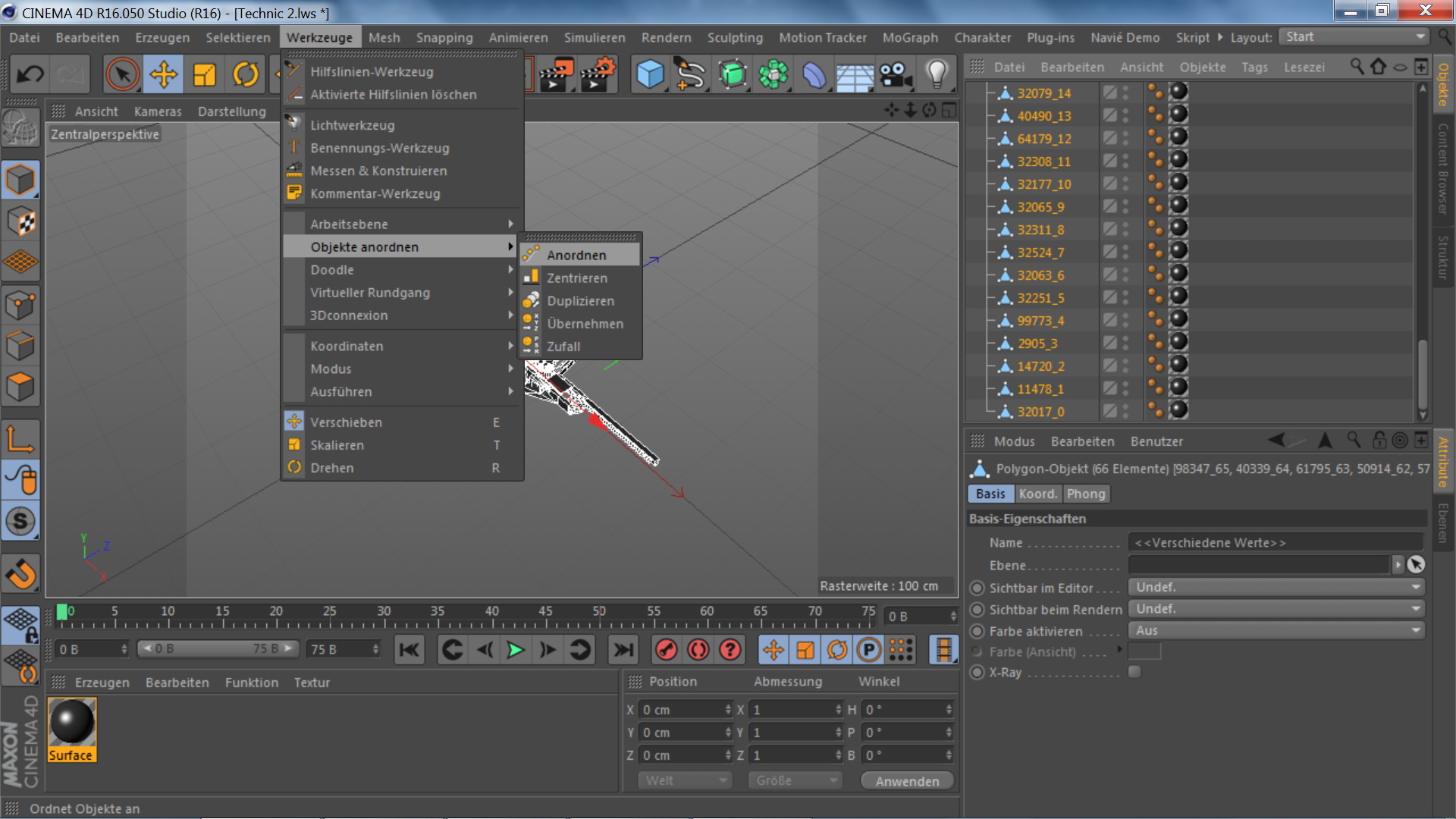
Task: Open Sichtbar beim Rendern dropdown
Action: tap(1276, 609)
